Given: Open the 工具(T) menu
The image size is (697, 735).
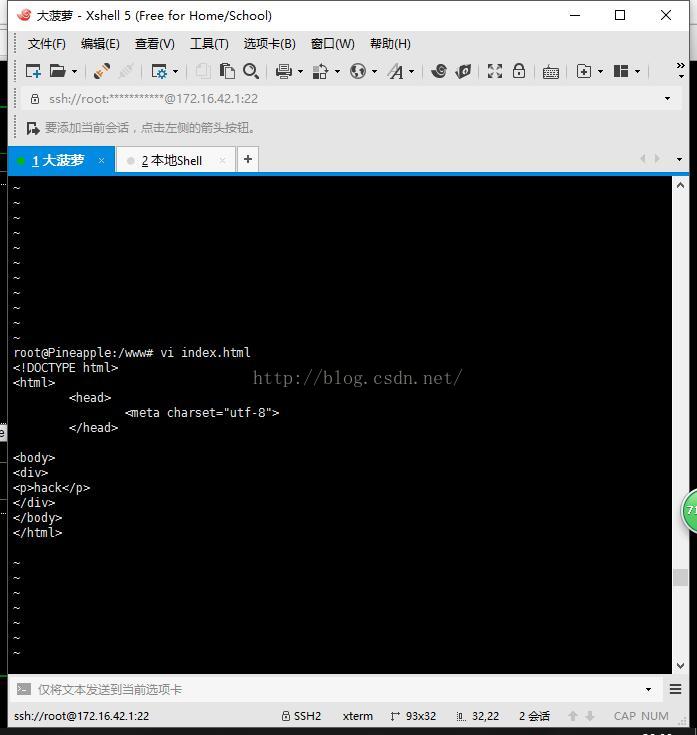Looking at the screenshot, I should [209, 44].
